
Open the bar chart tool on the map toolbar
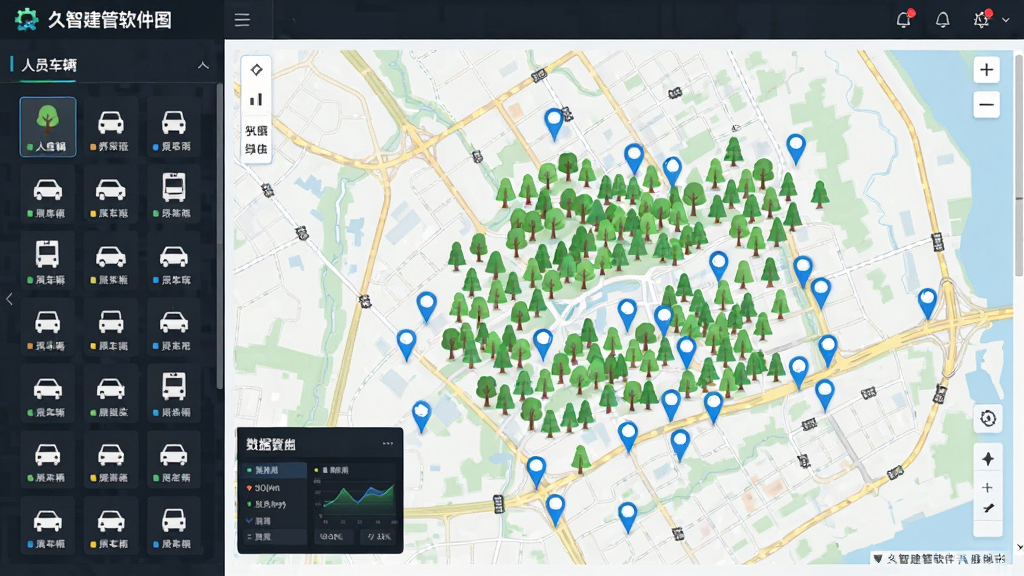click(256, 99)
